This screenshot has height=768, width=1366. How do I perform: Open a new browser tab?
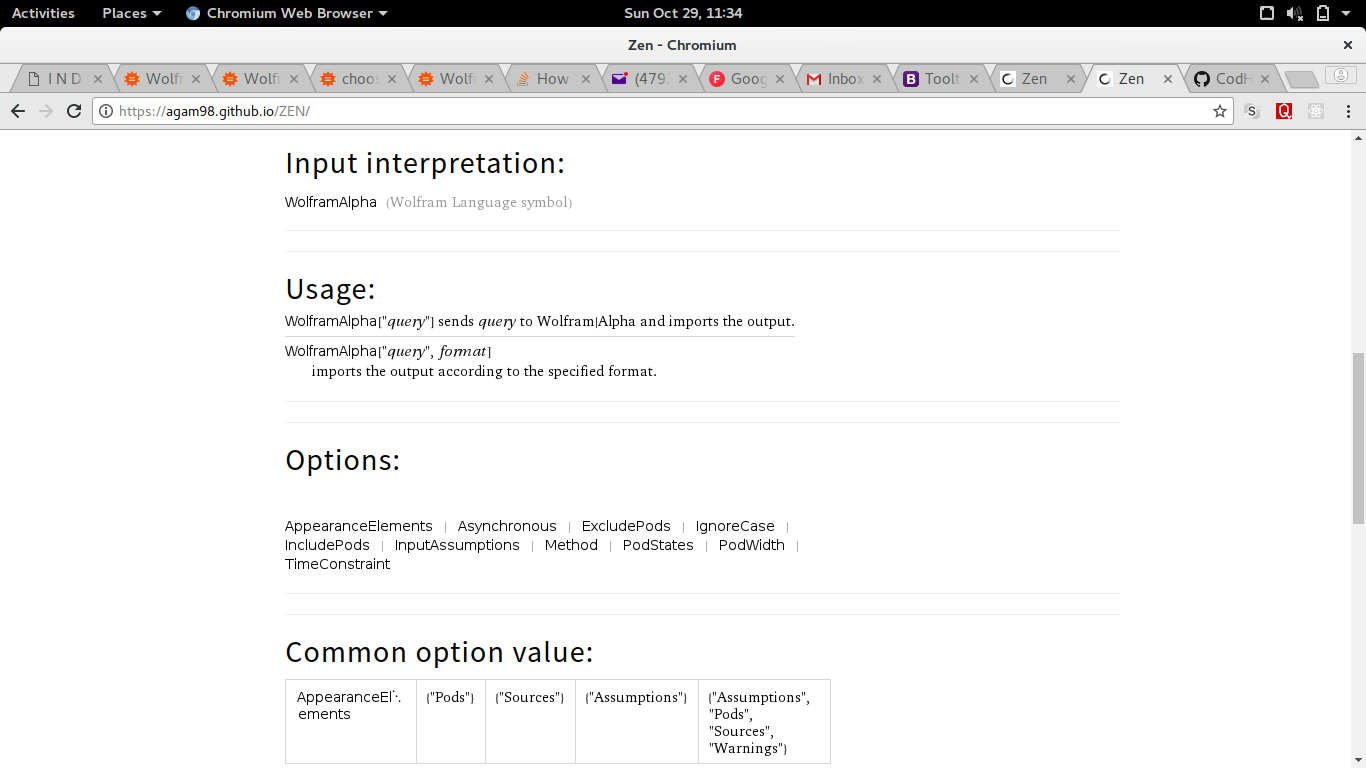click(1301, 79)
